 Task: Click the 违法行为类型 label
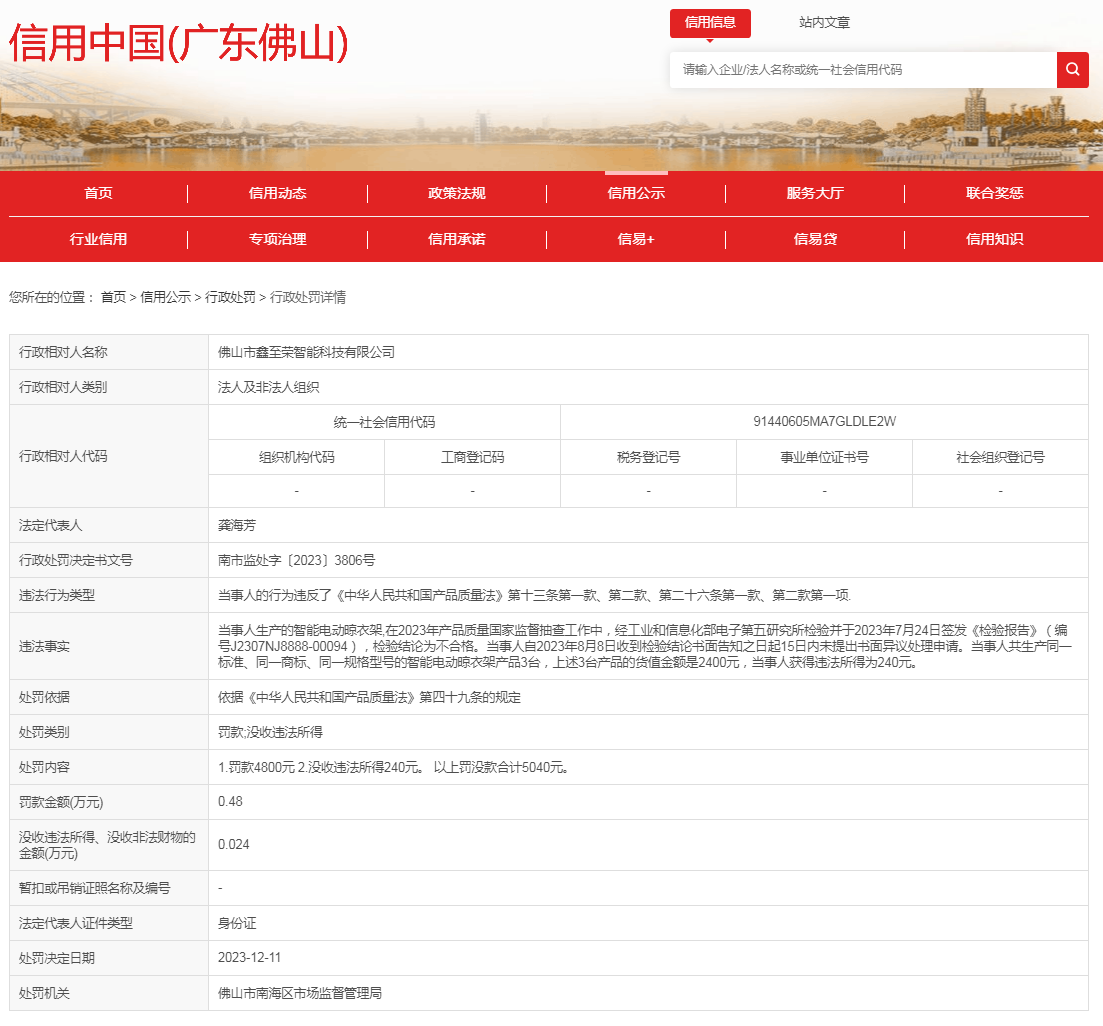click(x=56, y=596)
